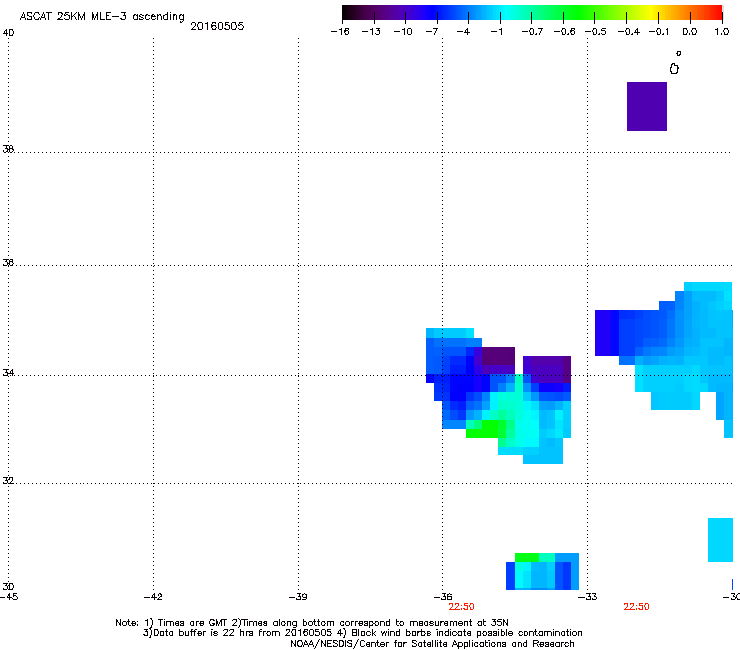The width and height of the screenshot is (740, 650).
Task: Click the red 22:50 time right of -33
Action: tap(636, 607)
